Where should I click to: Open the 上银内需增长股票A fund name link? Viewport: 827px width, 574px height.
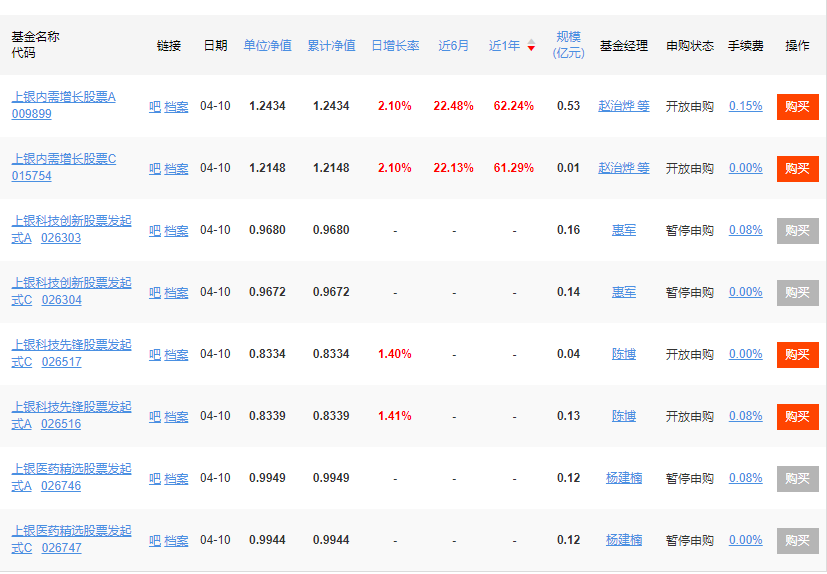click(63, 97)
